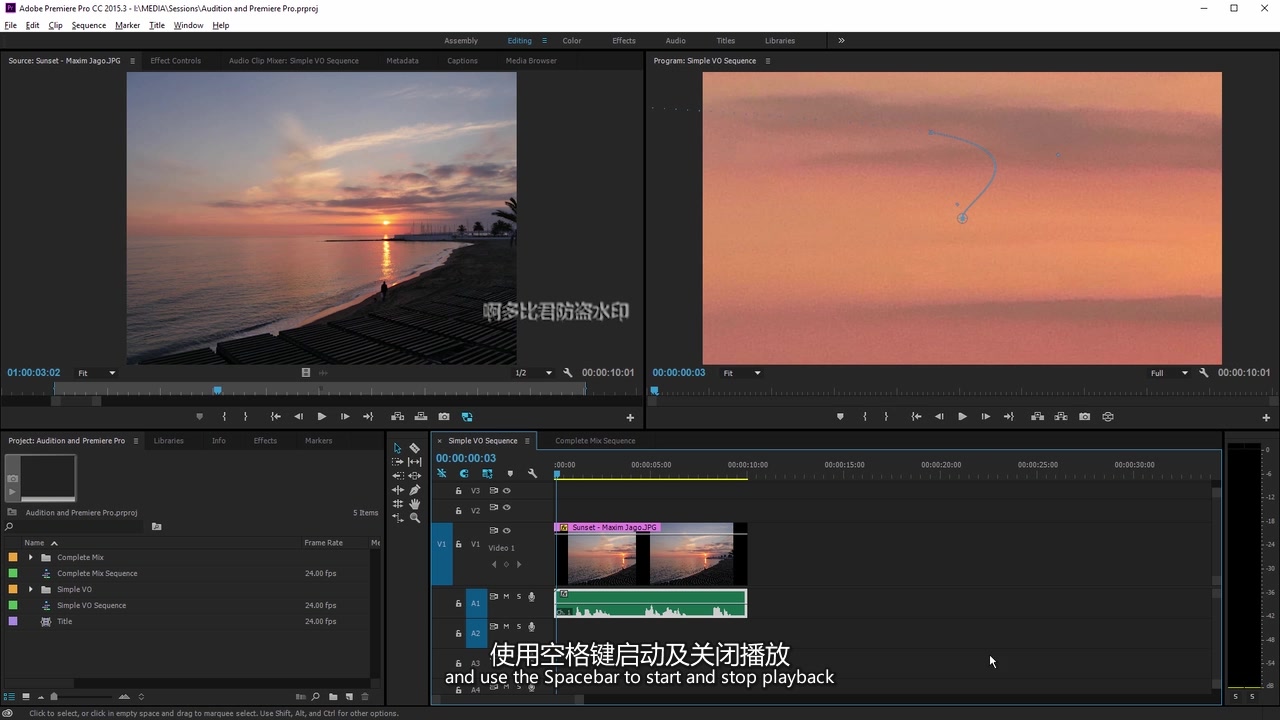Select the Pen tool in the timeline toolbar
Viewport: 1280px width, 720px height.
pos(415,490)
